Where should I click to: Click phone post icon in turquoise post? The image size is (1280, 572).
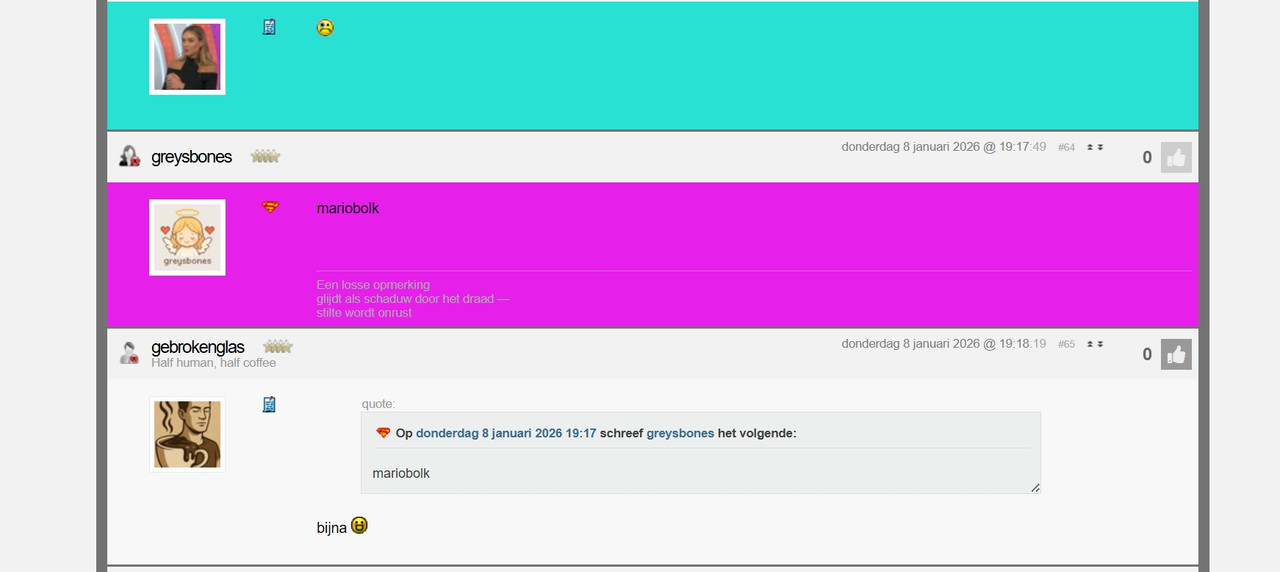tap(269, 27)
